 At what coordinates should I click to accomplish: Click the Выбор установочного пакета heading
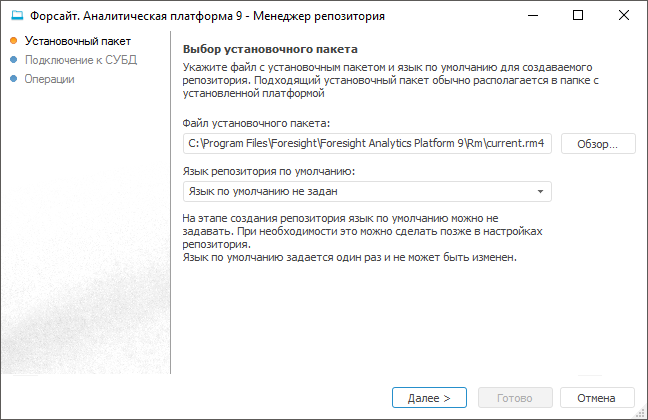270,48
